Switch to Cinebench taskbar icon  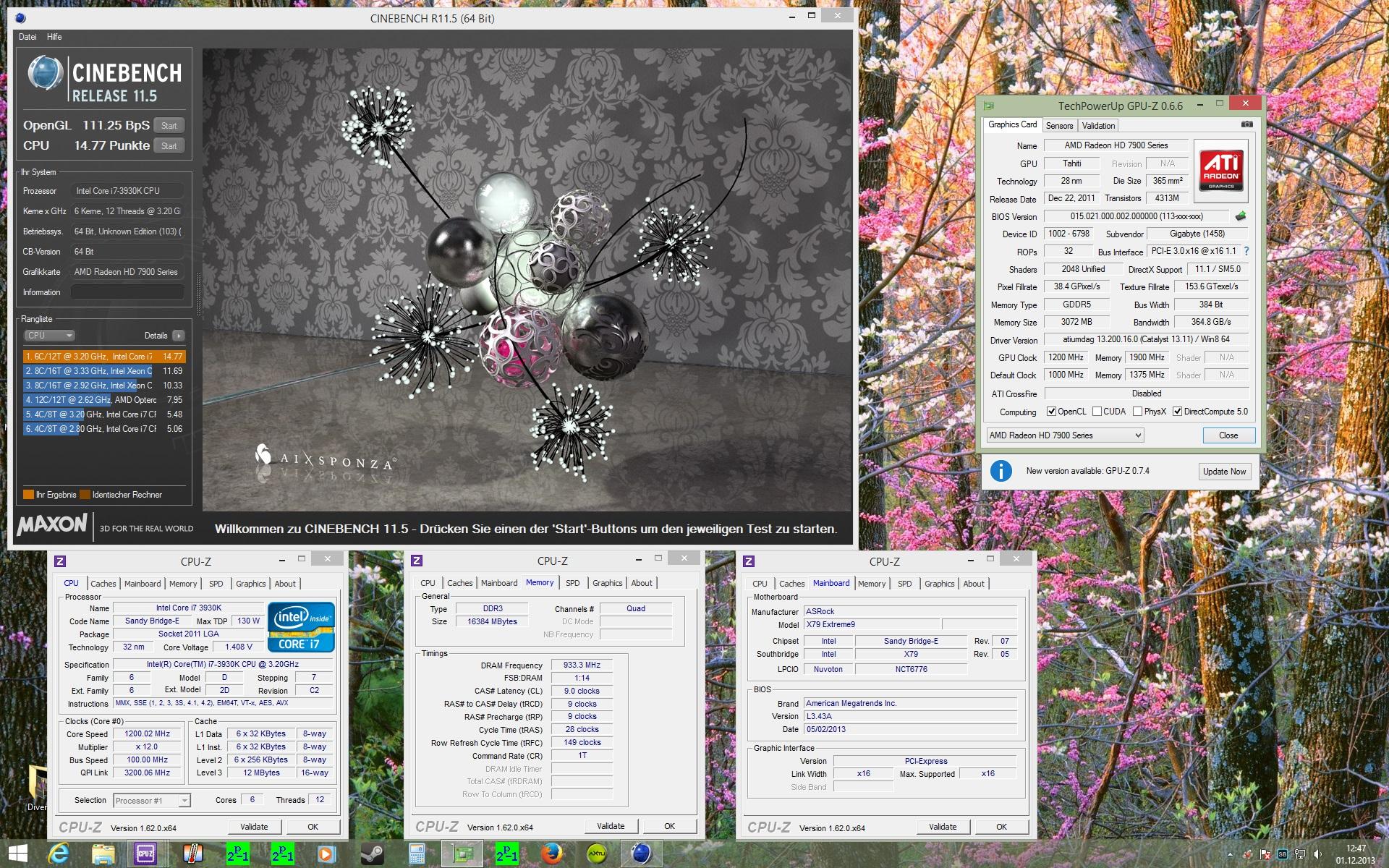[641, 854]
